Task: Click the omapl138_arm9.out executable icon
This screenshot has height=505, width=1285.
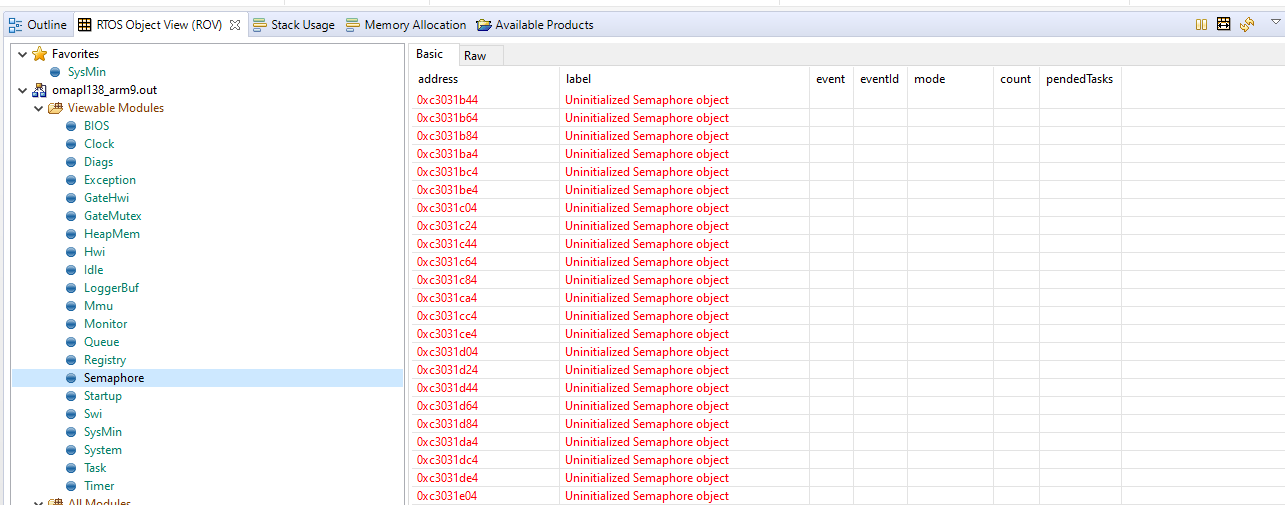Action: pyautogui.click(x=40, y=90)
